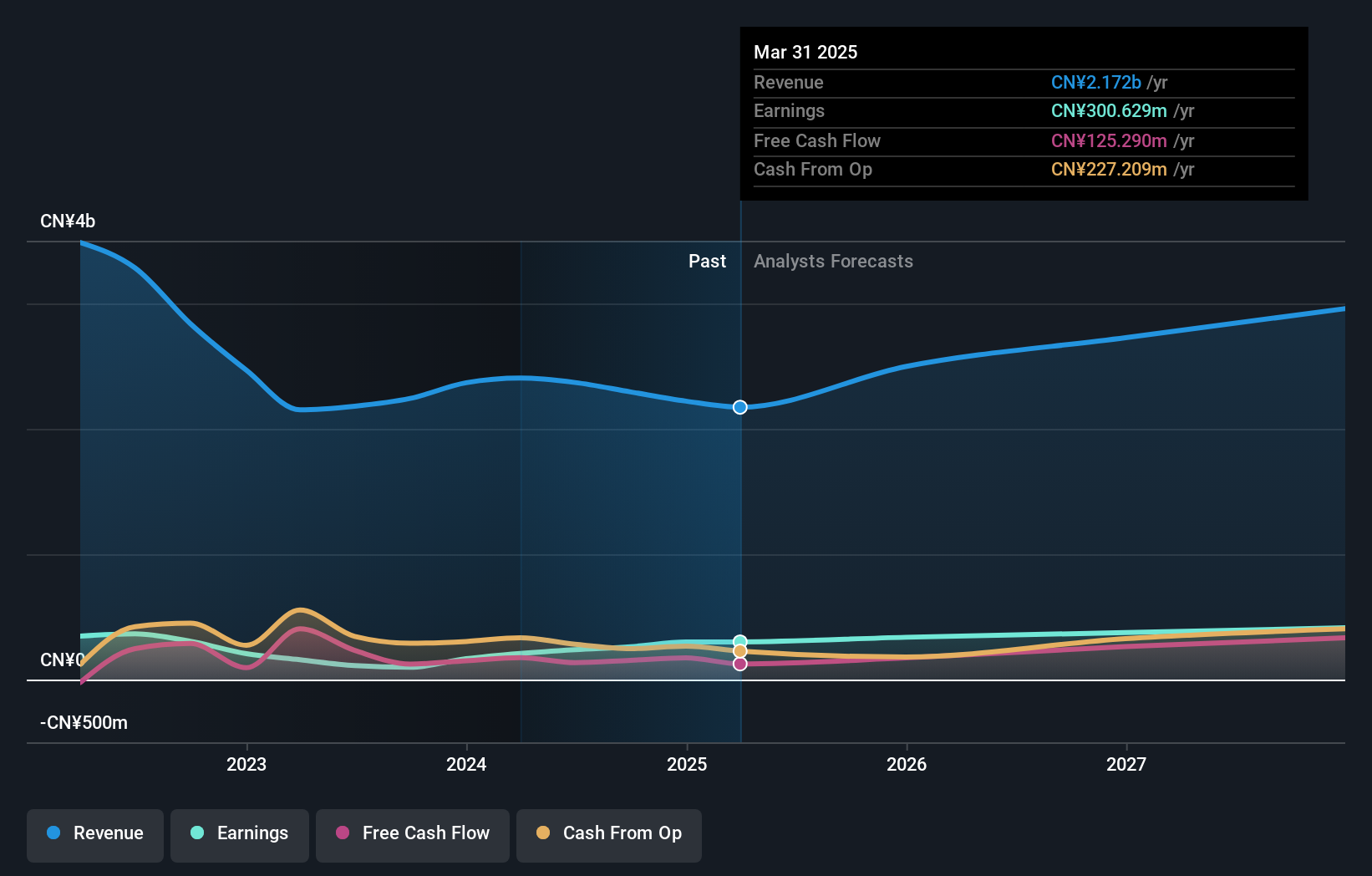This screenshot has height=876, width=1372.
Task: Click the Revenue row label in tooltip
Action: (788, 83)
